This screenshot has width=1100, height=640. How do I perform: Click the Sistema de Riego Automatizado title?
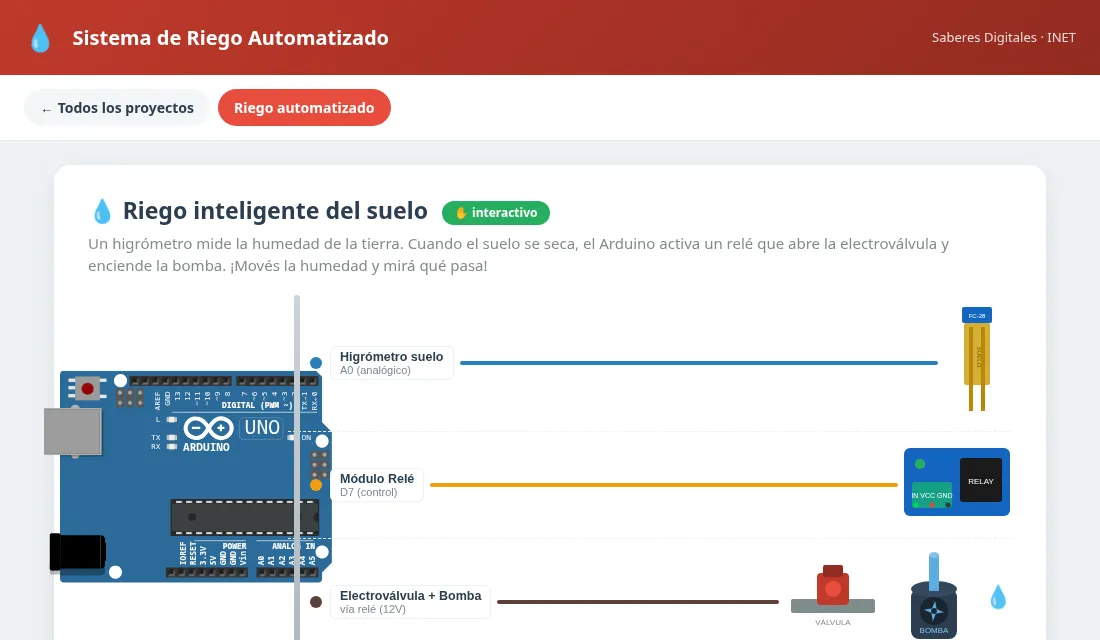coord(230,38)
